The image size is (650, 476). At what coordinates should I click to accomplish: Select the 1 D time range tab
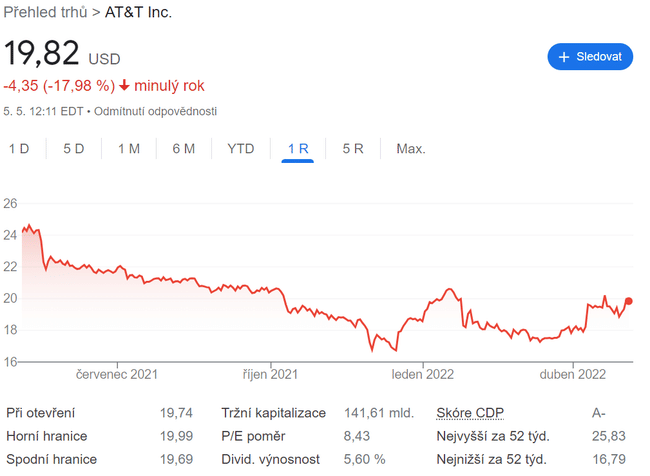(19, 149)
